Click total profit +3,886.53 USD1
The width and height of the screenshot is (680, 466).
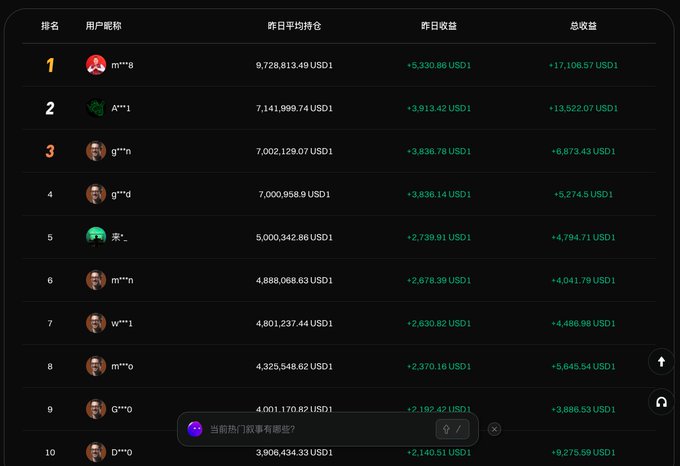[x=583, y=409]
